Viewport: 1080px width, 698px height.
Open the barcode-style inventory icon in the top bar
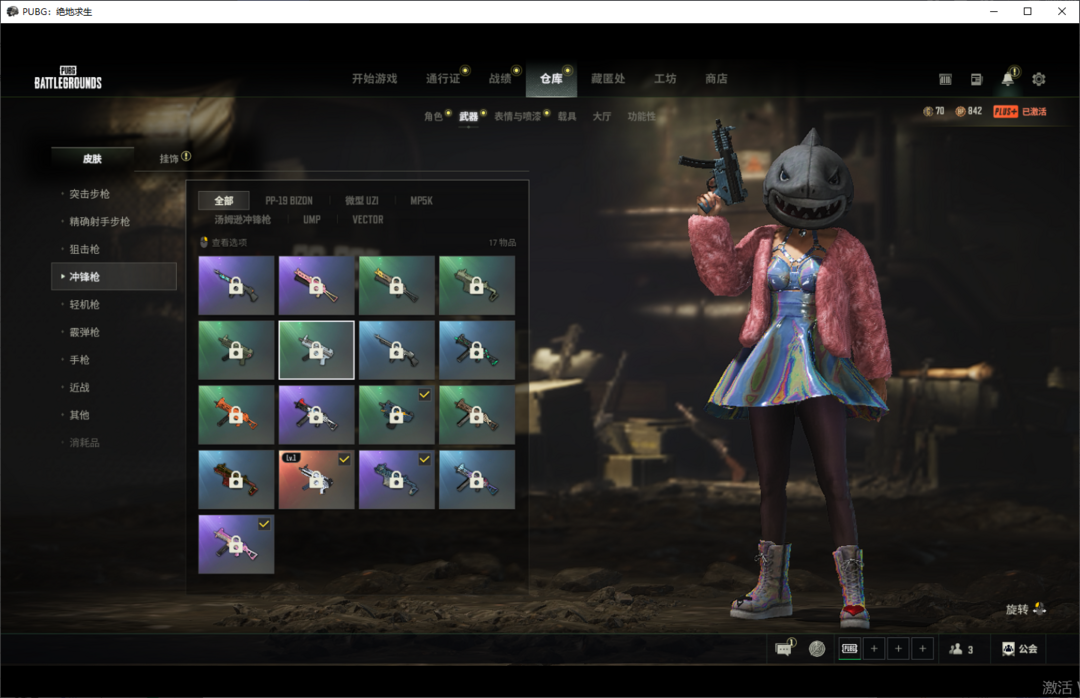pyautogui.click(x=945, y=79)
